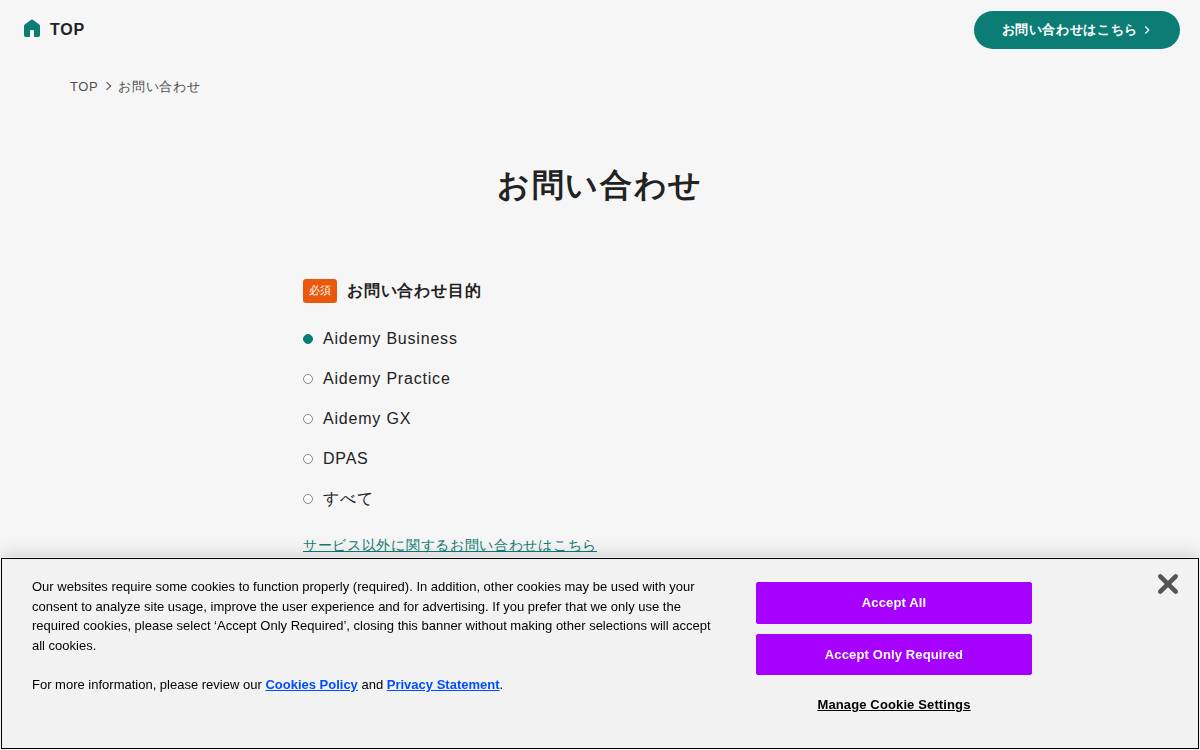Click the green home icon

coord(32,29)
